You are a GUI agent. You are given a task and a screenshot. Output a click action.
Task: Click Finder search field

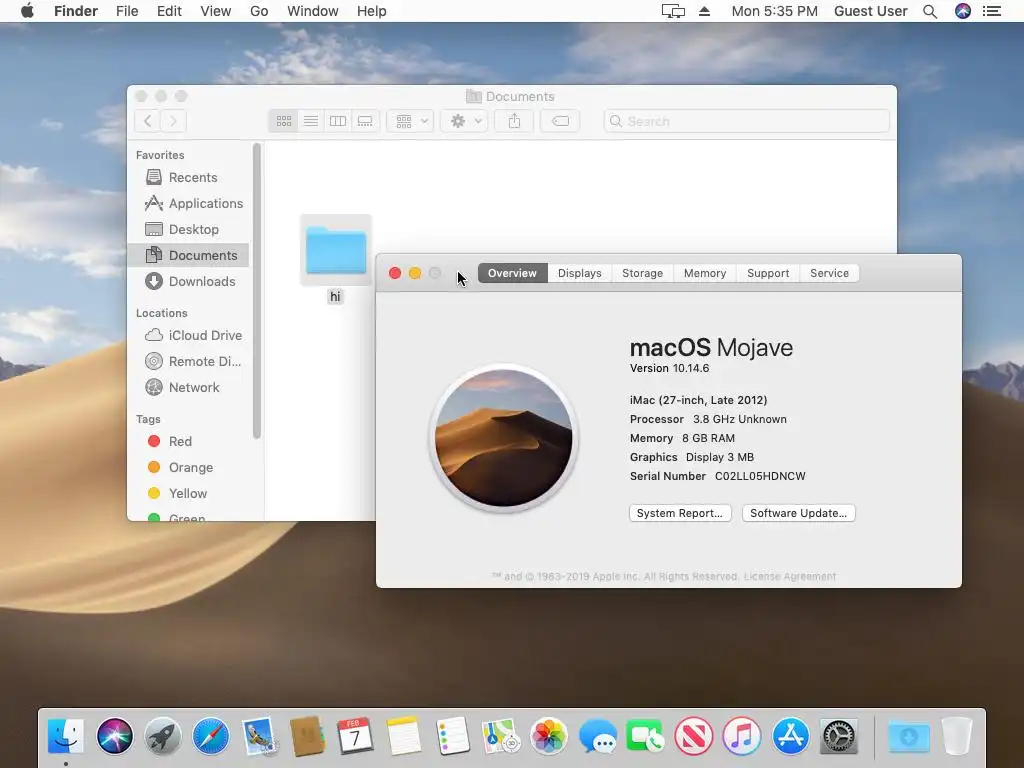pyautogui.click(x=746, y=121)
